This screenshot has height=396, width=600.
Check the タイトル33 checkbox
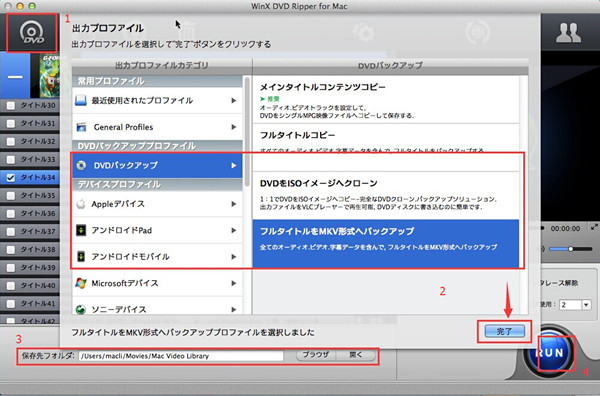coord(11,159)
